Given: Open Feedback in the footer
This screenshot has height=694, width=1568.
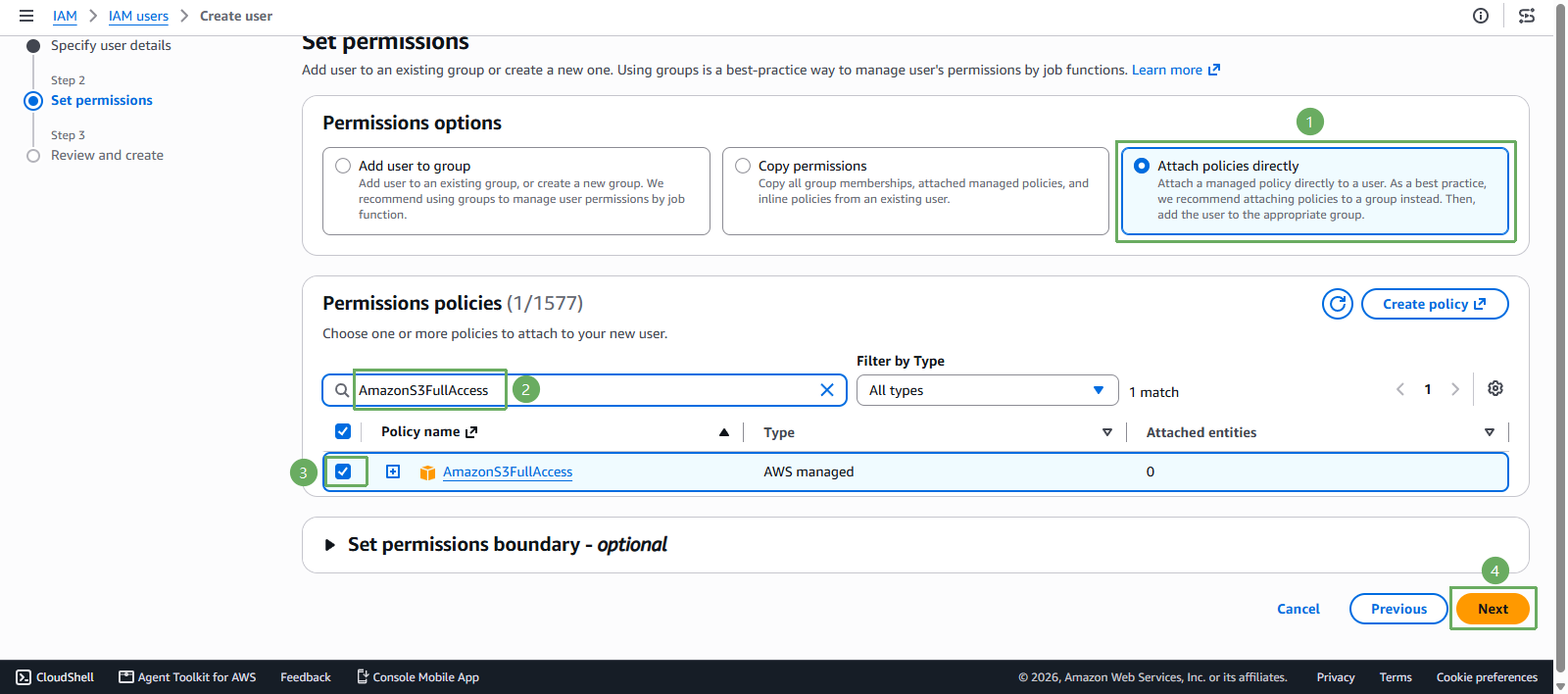Looking at the screenshot, I should pos(306,677).
